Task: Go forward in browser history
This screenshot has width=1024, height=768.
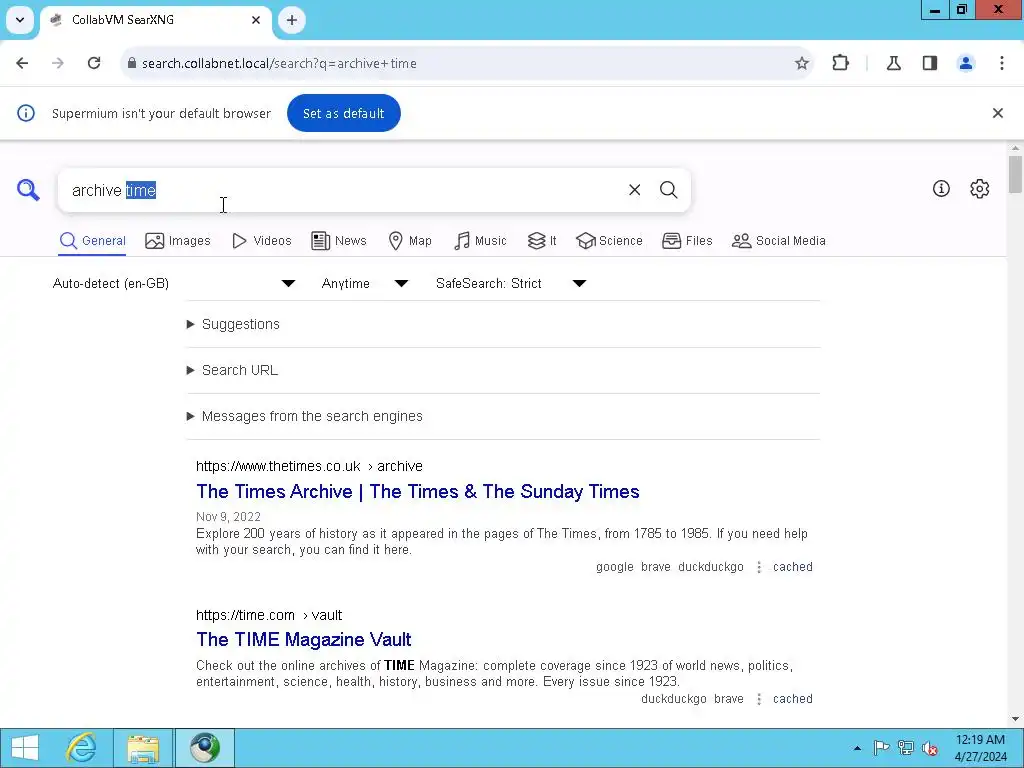Action: (x=58, y=63)
